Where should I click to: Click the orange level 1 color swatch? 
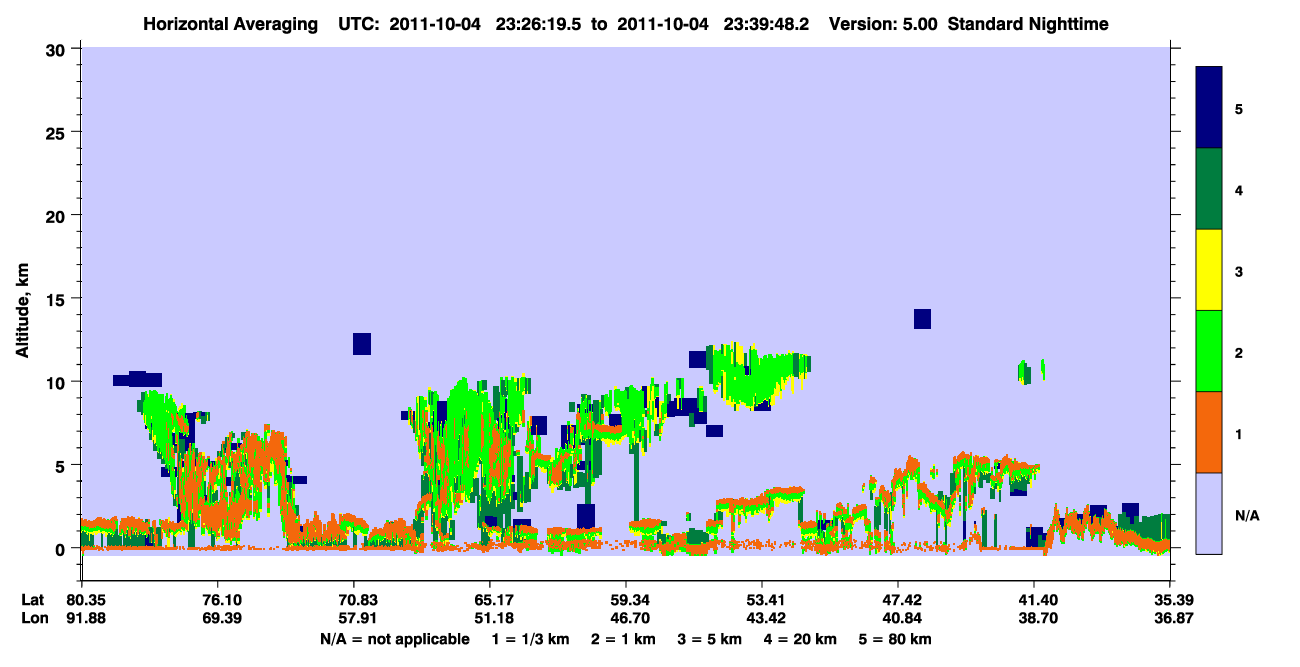[1209, 432]
